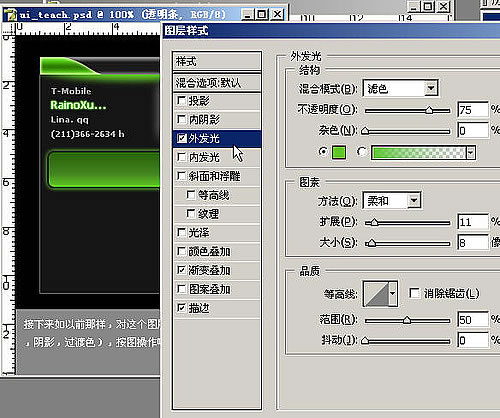500x418 pixels.
Task: Enable the 投影 drop shadow checkbox
Action: (x=181, y=100)
